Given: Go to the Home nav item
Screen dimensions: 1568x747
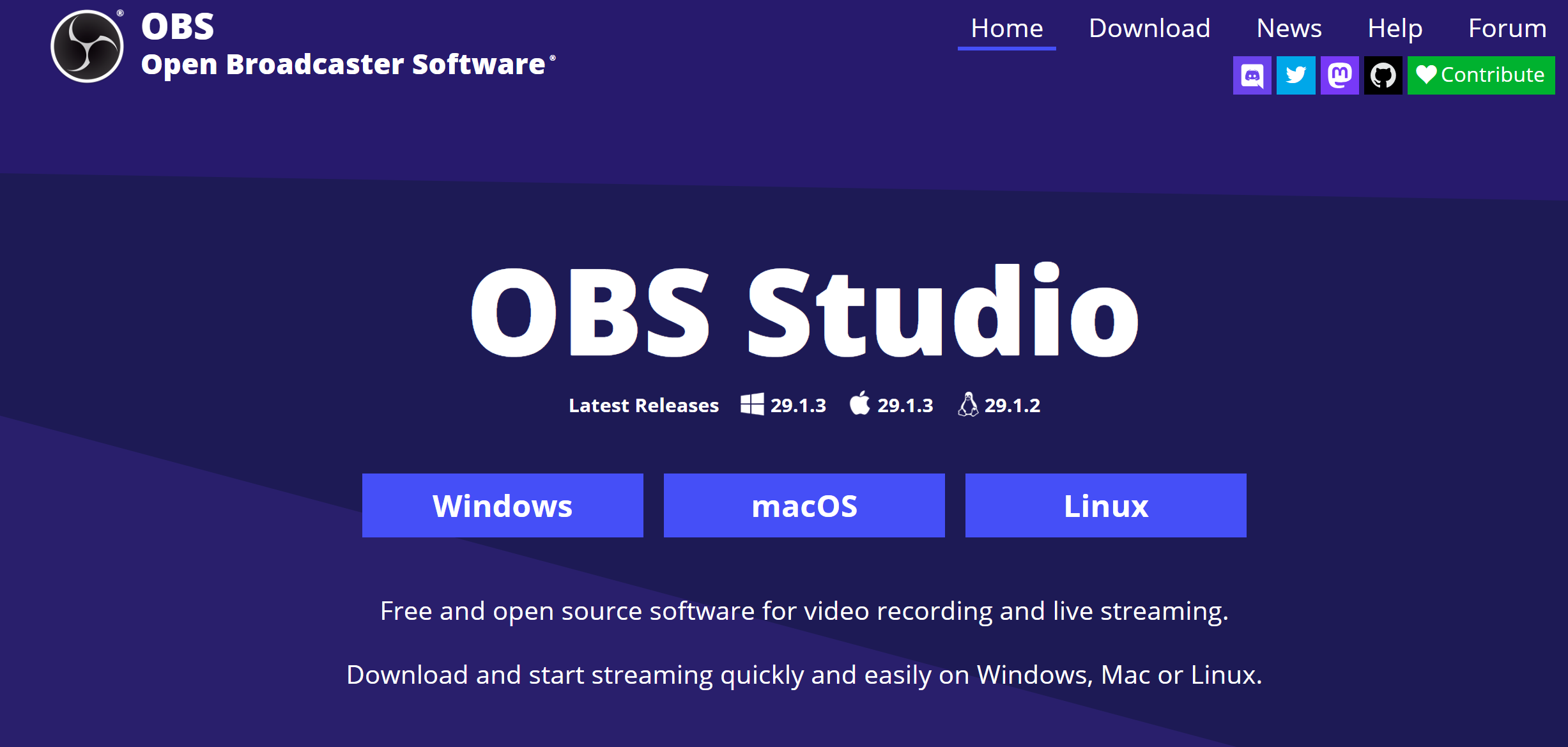Looking at the screenshot, I should pos(1007,29).
